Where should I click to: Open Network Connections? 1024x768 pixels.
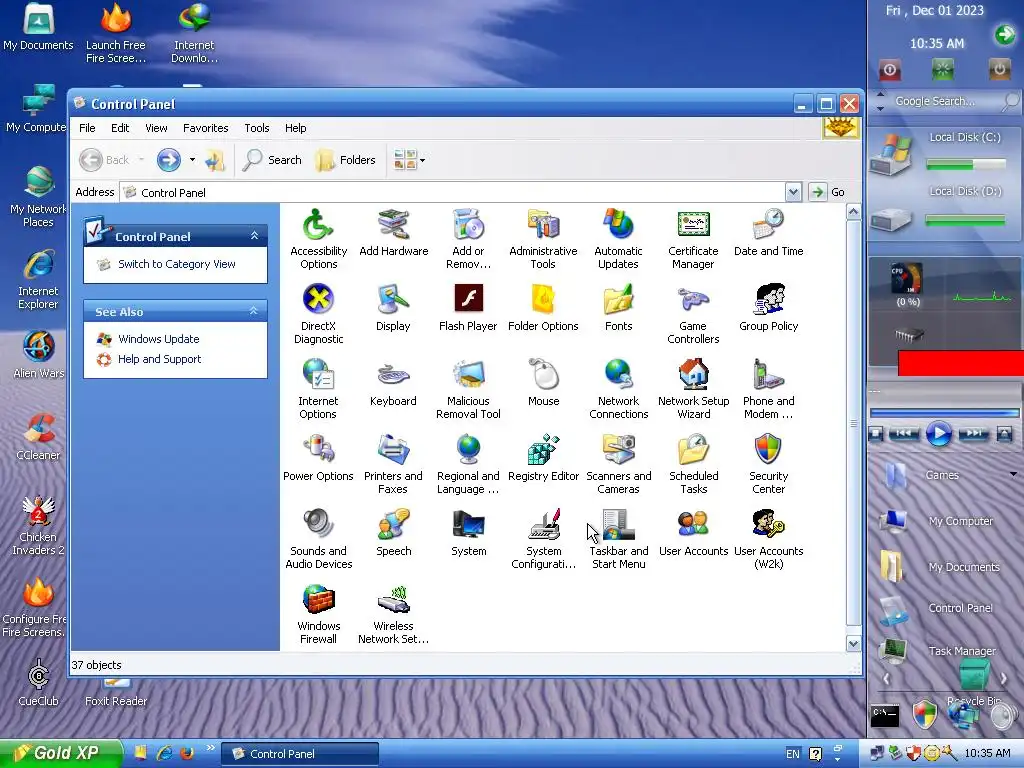point(618,389)
